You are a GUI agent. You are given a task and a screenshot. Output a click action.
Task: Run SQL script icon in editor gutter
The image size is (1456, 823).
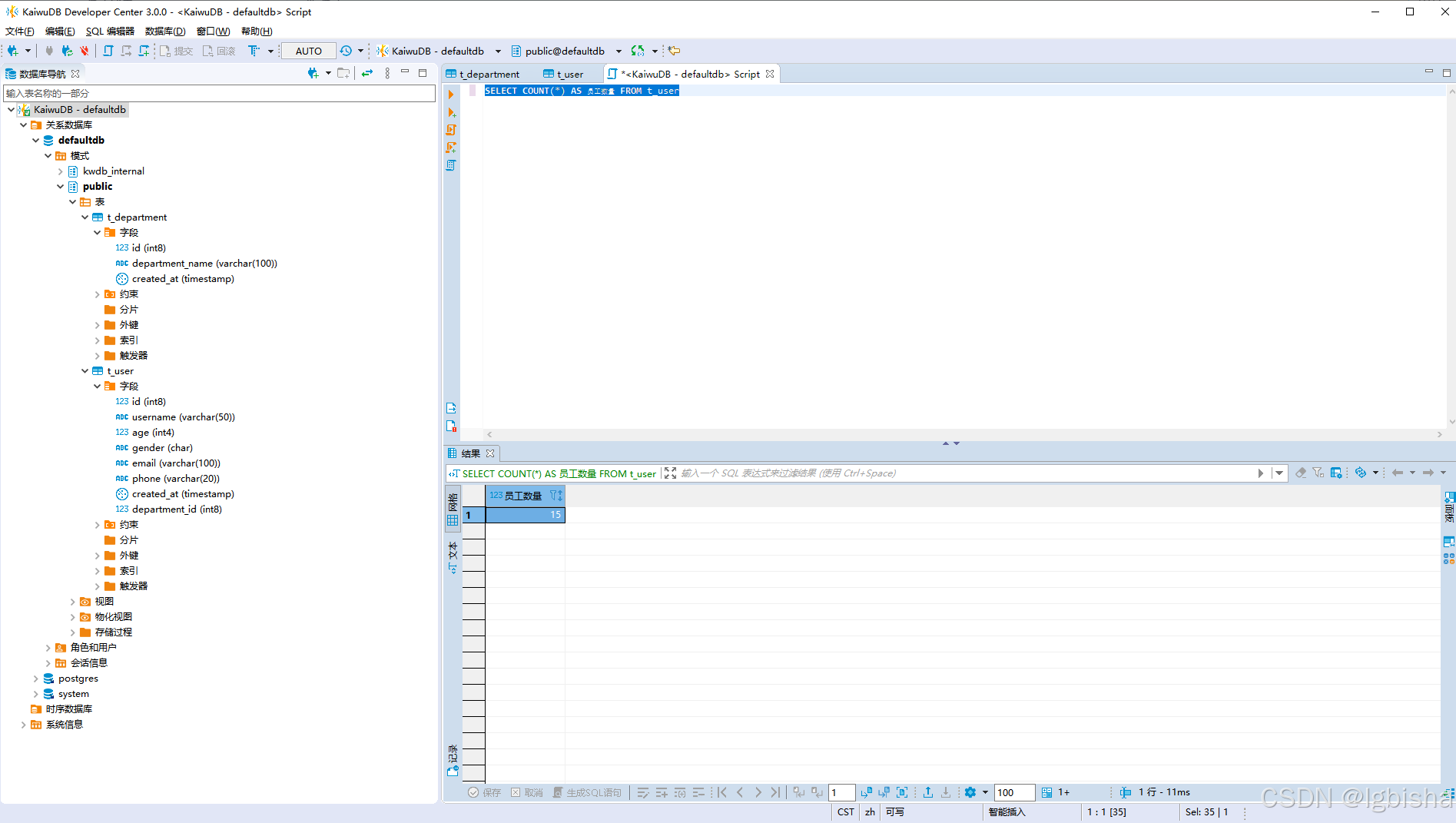pos(452,130)
